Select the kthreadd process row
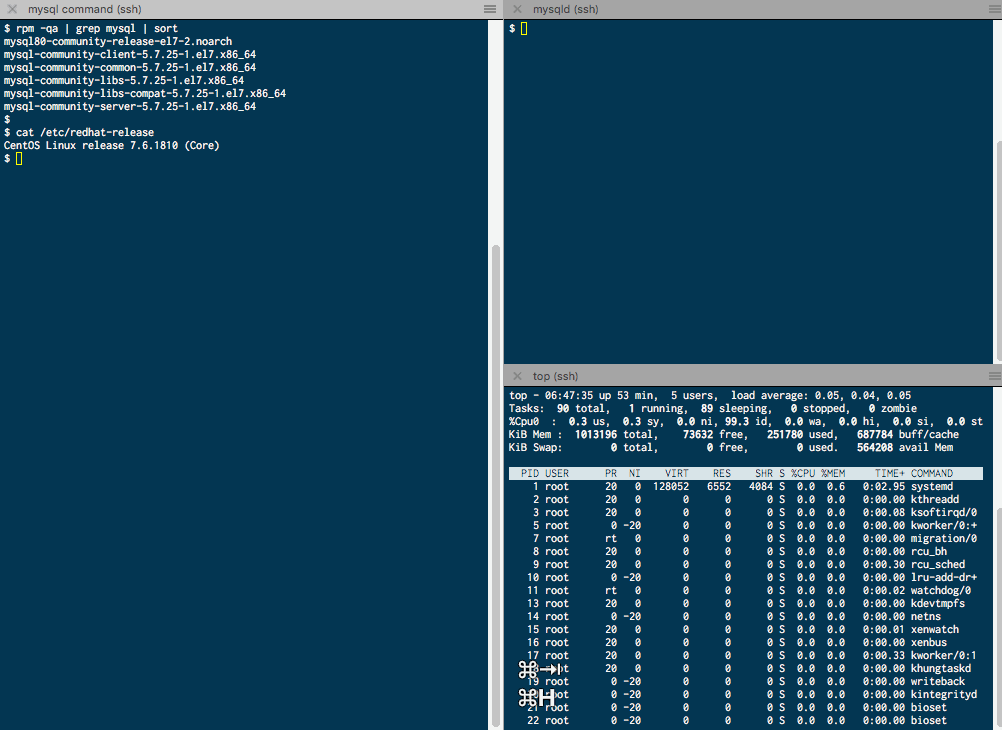The height and width of the screenshot is (730, 1002). click(746, 499)
